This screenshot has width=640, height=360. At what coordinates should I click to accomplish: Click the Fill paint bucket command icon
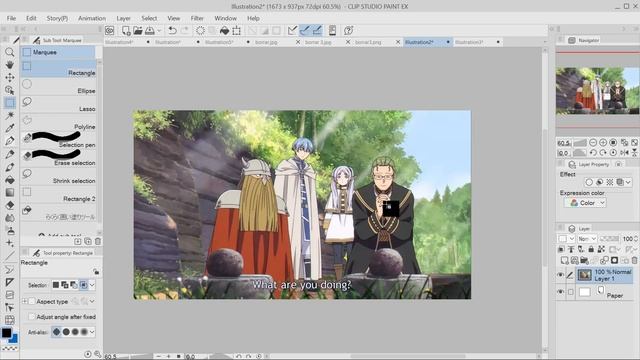[x=224, y=31]
